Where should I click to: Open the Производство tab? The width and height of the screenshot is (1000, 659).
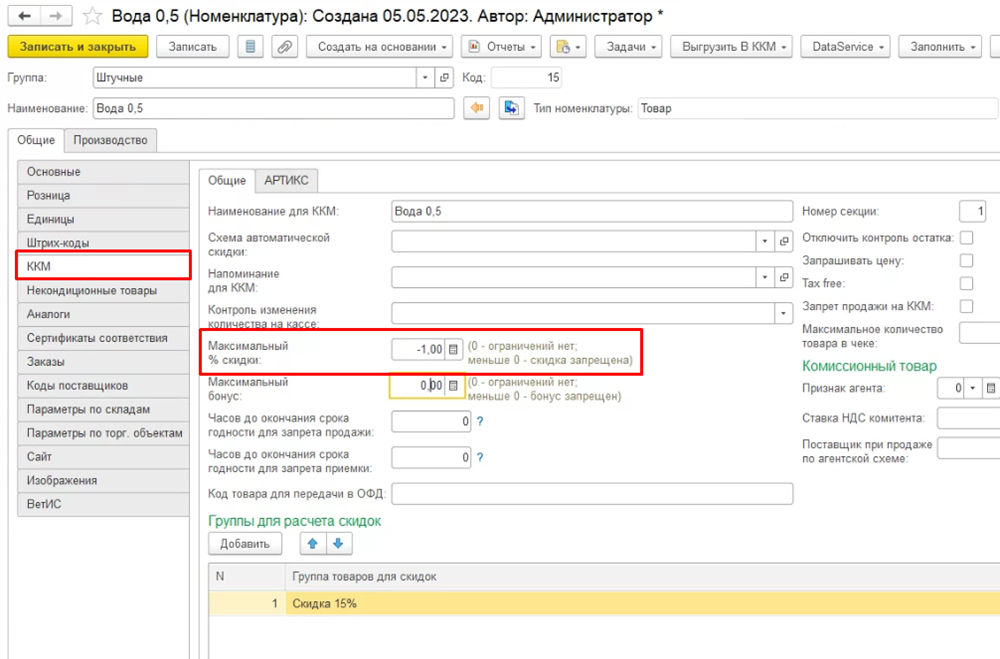pos(110,140)
